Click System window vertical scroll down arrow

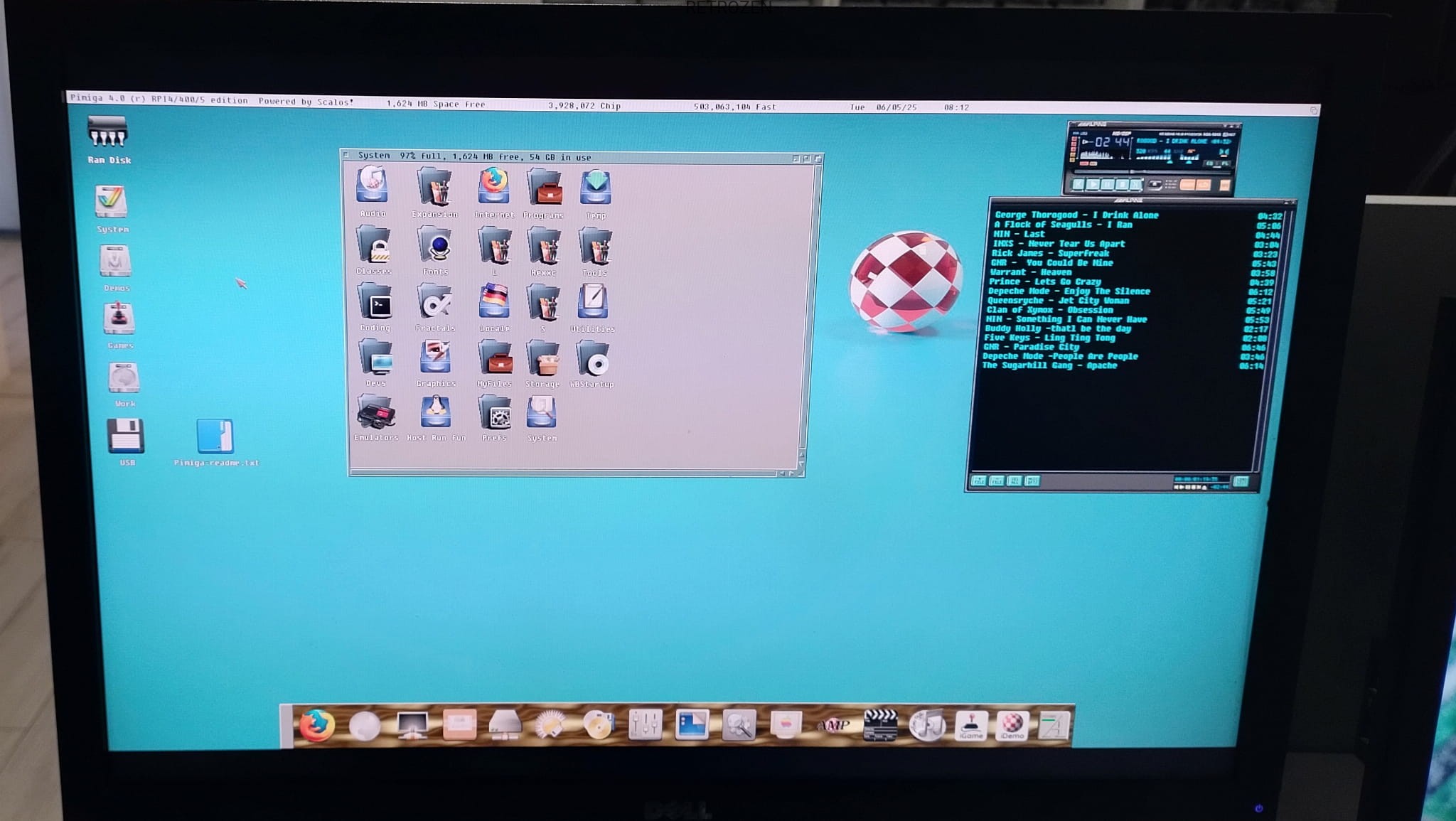pos(802,463)
